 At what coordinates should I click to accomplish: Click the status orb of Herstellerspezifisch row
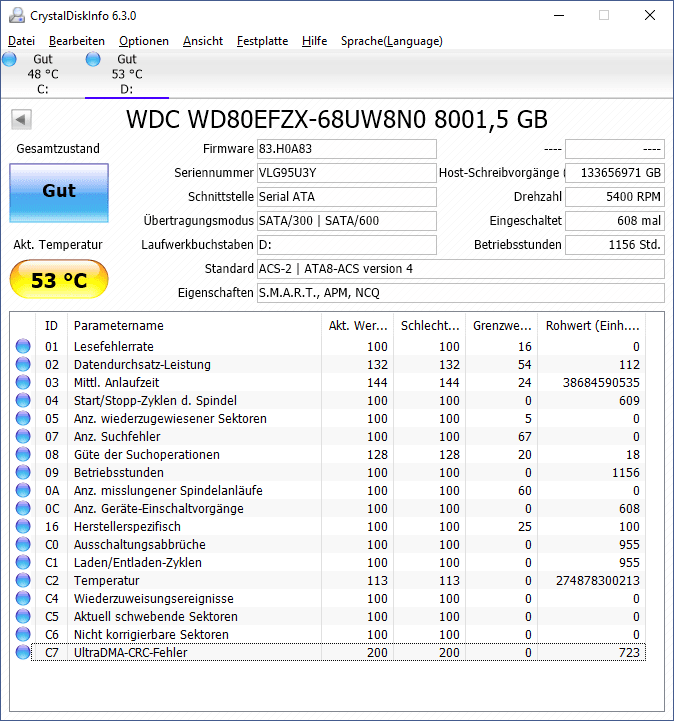pyautogui.click(x=23, y=526)
